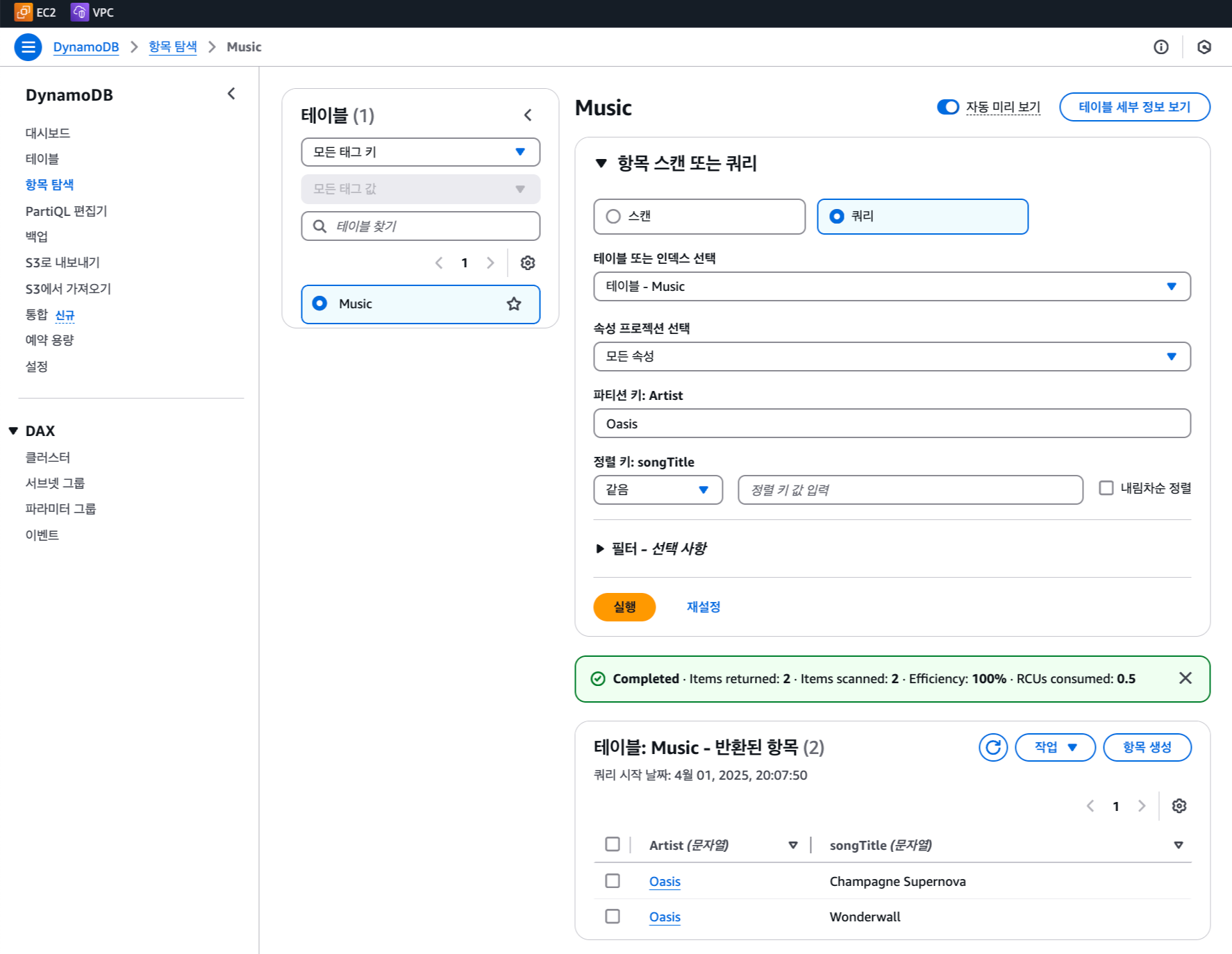
Task: Open Reserved capacity in the sidebar
Action: tap(50, 340)
